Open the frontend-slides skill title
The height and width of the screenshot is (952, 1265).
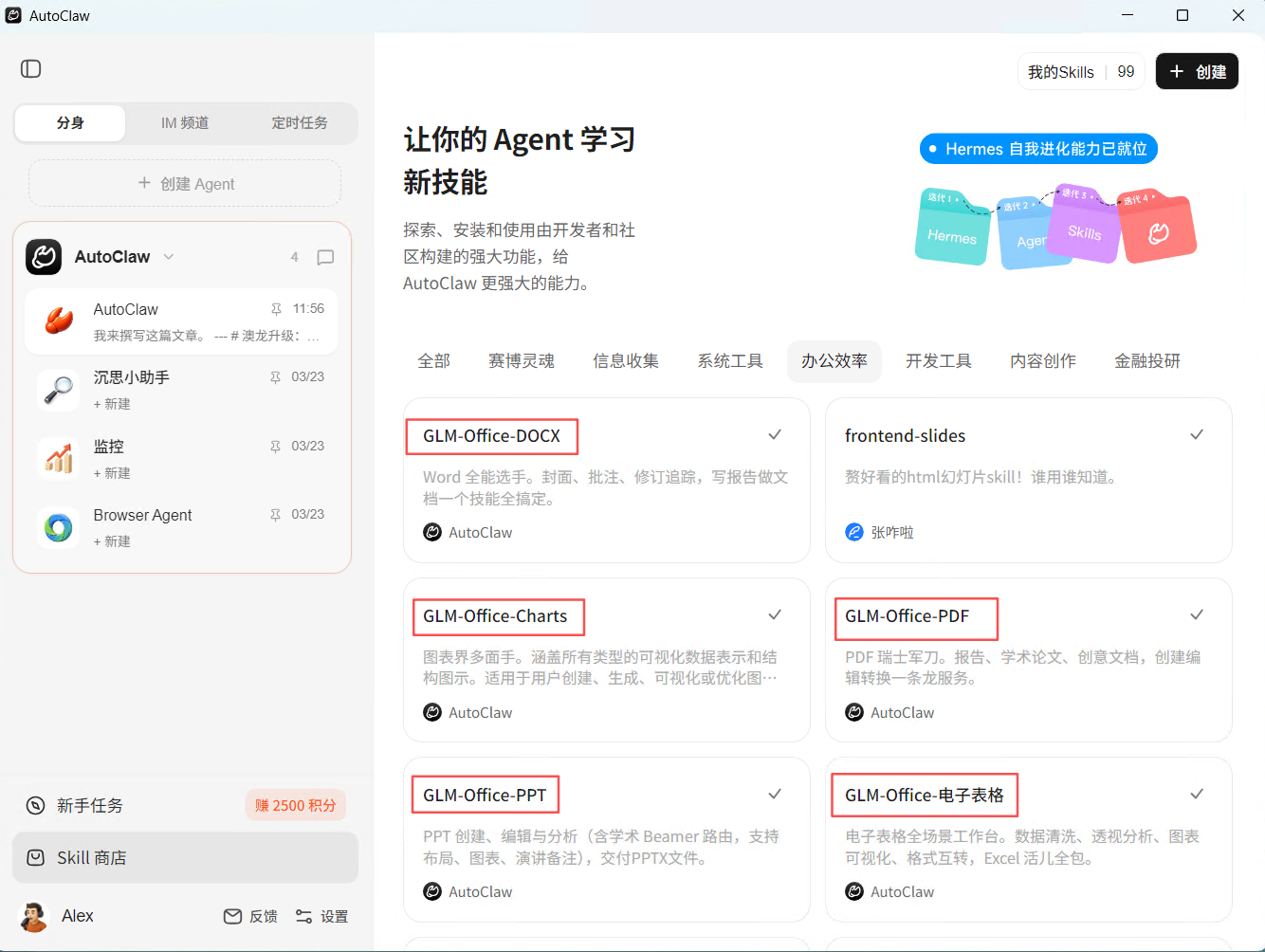906,436
